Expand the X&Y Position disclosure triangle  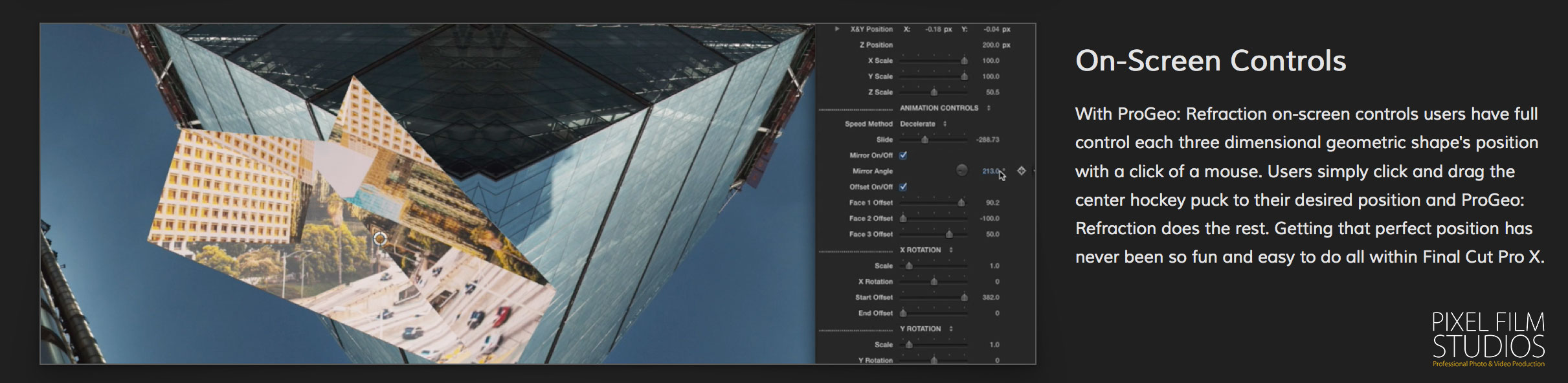837,29
